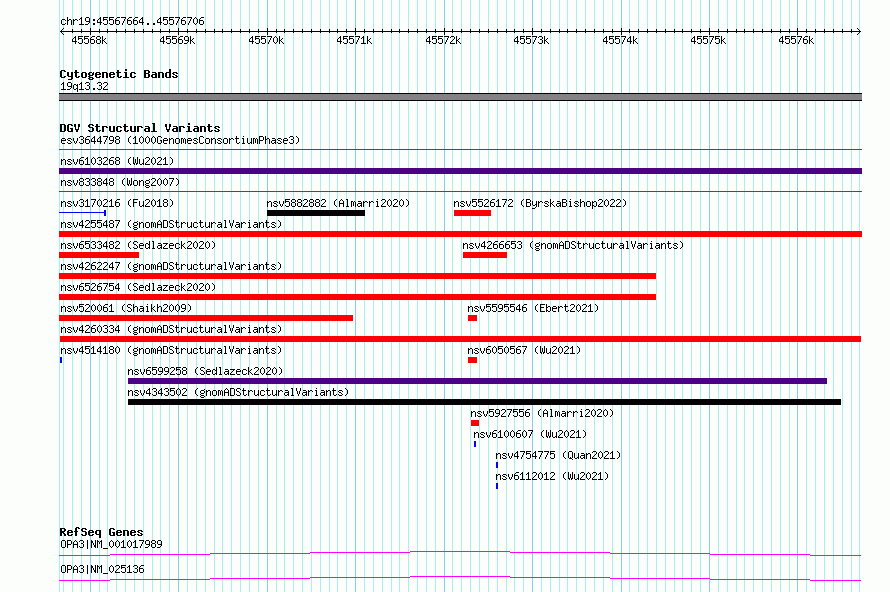Select the OPA3 NM_025136 magenta gene line

pos(460,578)
